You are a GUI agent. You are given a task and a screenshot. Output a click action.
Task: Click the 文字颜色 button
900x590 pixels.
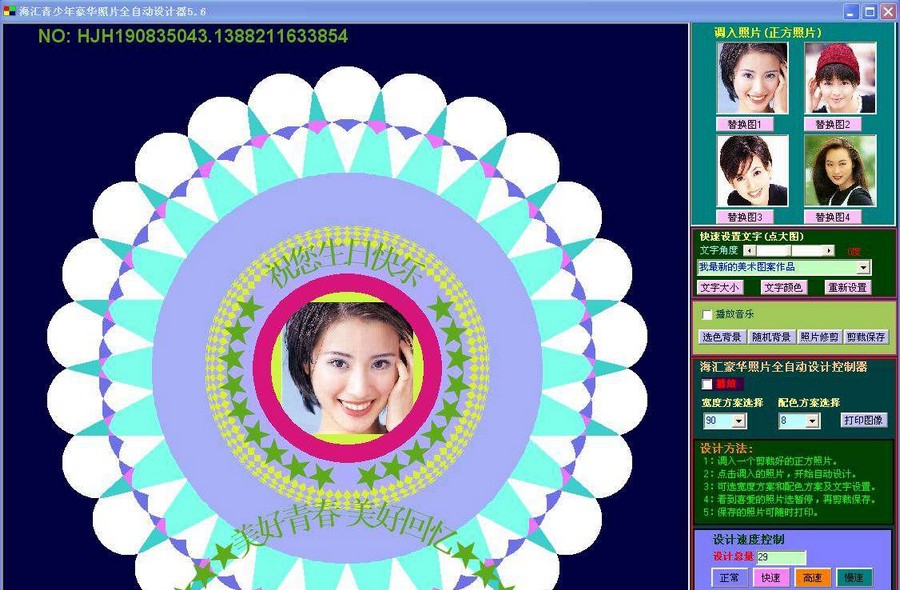coord(783,288)
